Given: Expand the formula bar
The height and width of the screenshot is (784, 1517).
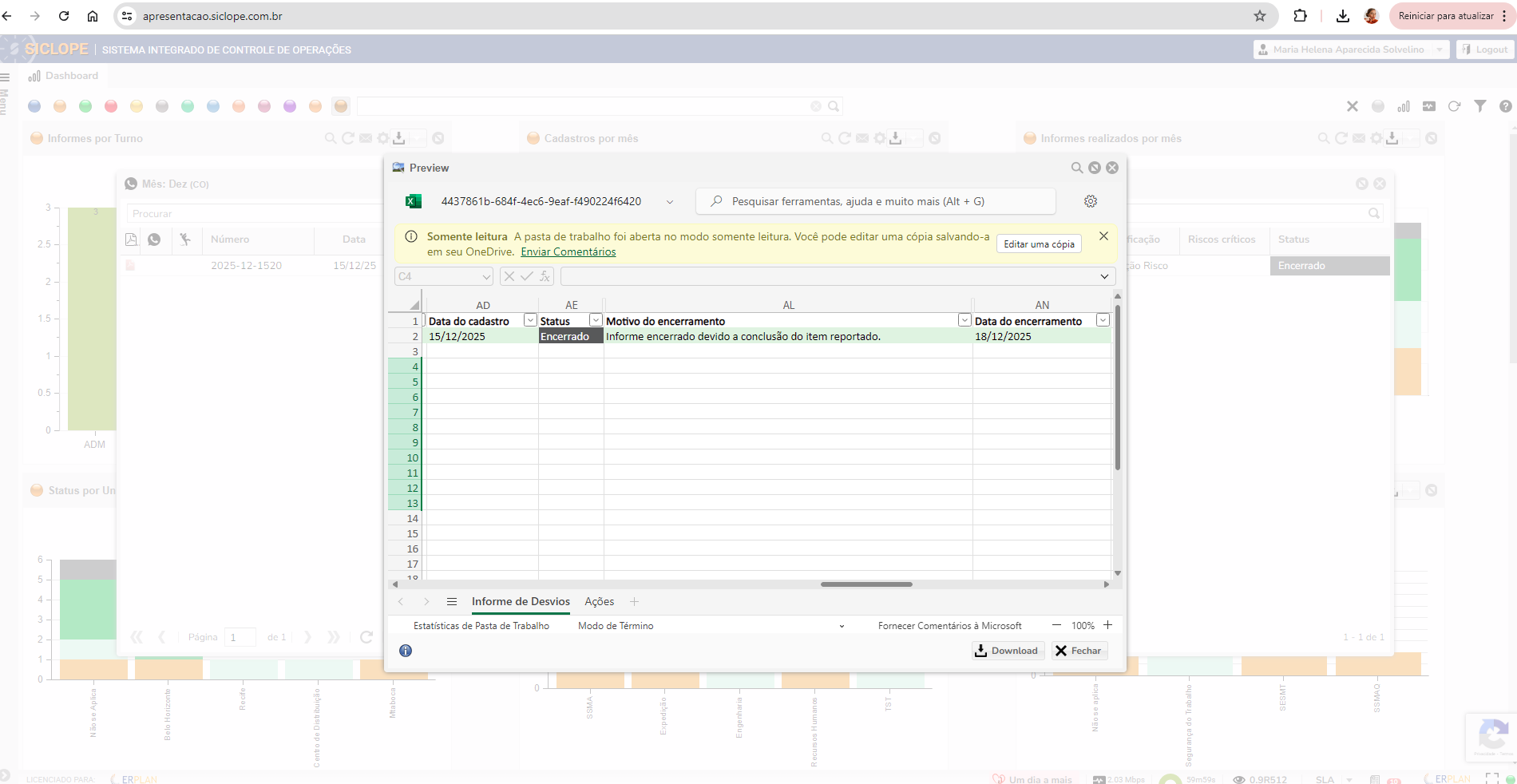Looking at the screenshot, I should tap(1104, 276).
